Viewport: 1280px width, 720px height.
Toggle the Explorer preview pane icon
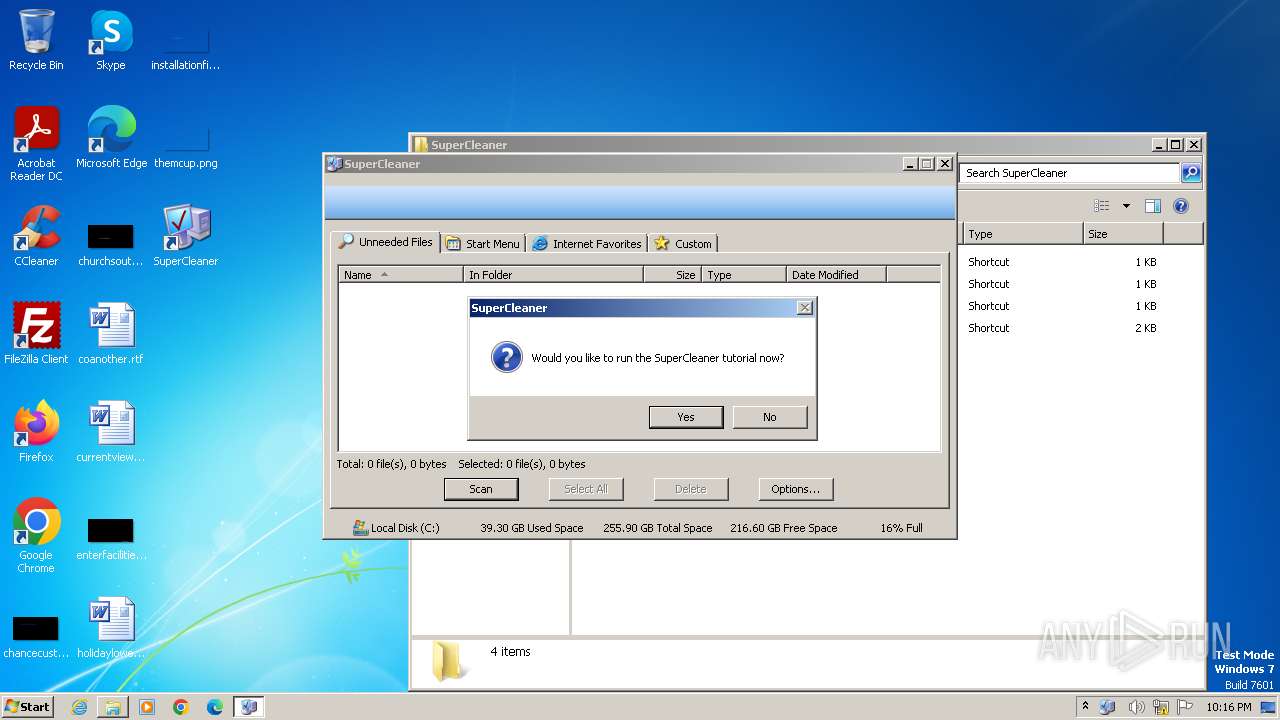point(1153,206)
